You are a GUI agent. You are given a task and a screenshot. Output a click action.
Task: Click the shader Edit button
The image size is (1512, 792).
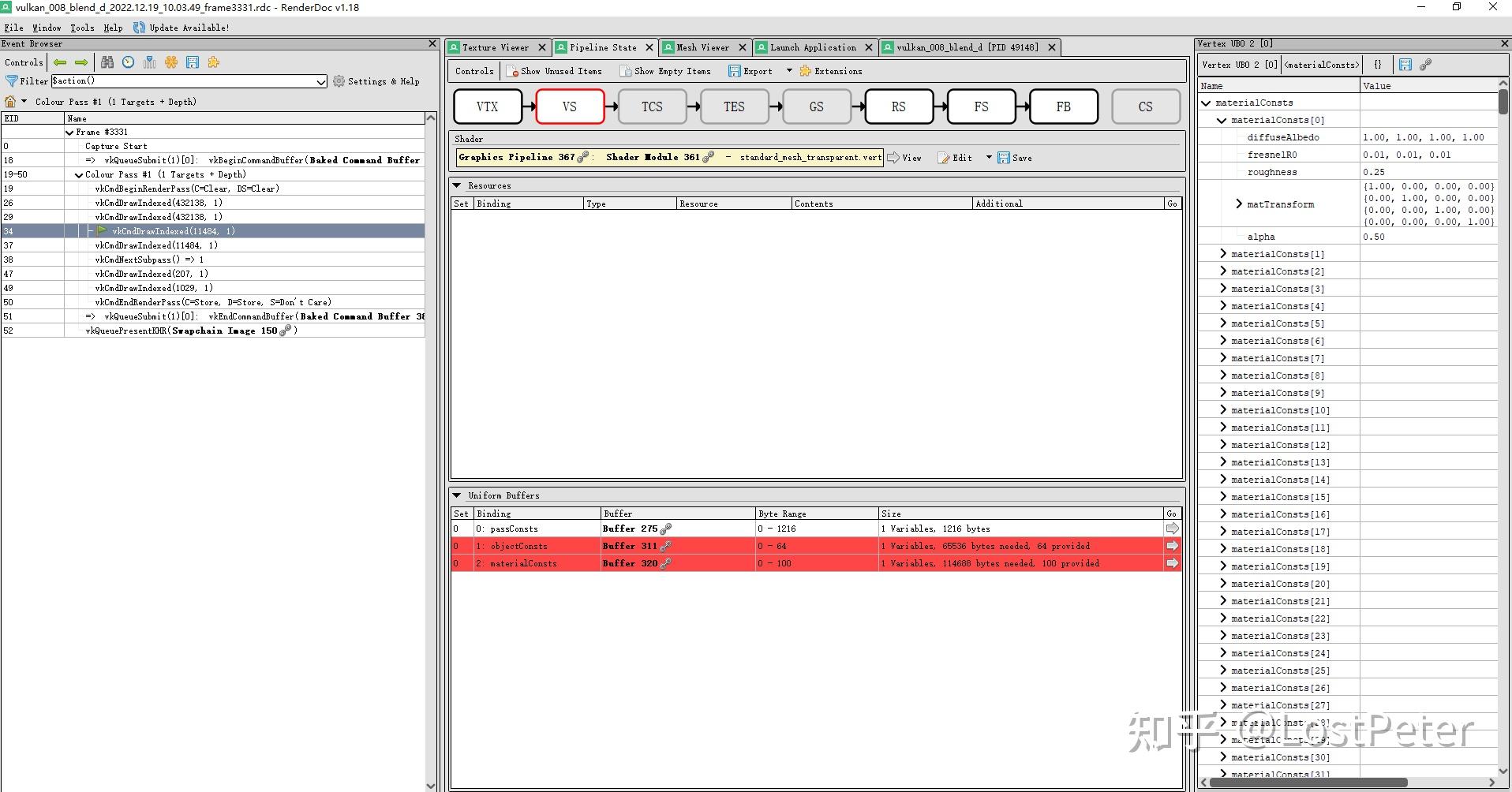coord(955,158)
